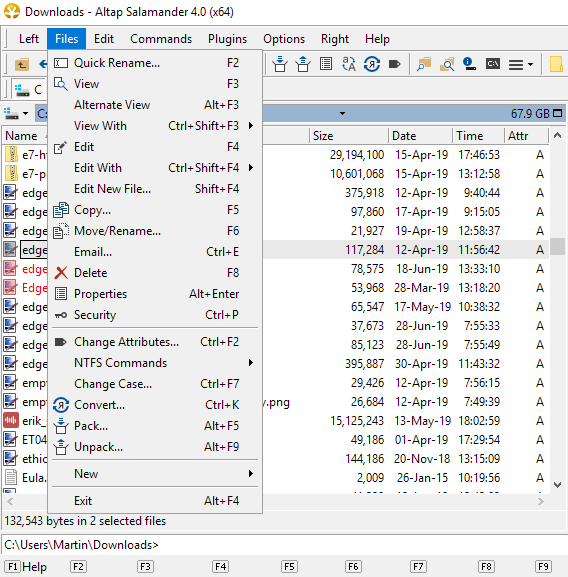Open the change drive dropdown arrow

click(25, 113)
